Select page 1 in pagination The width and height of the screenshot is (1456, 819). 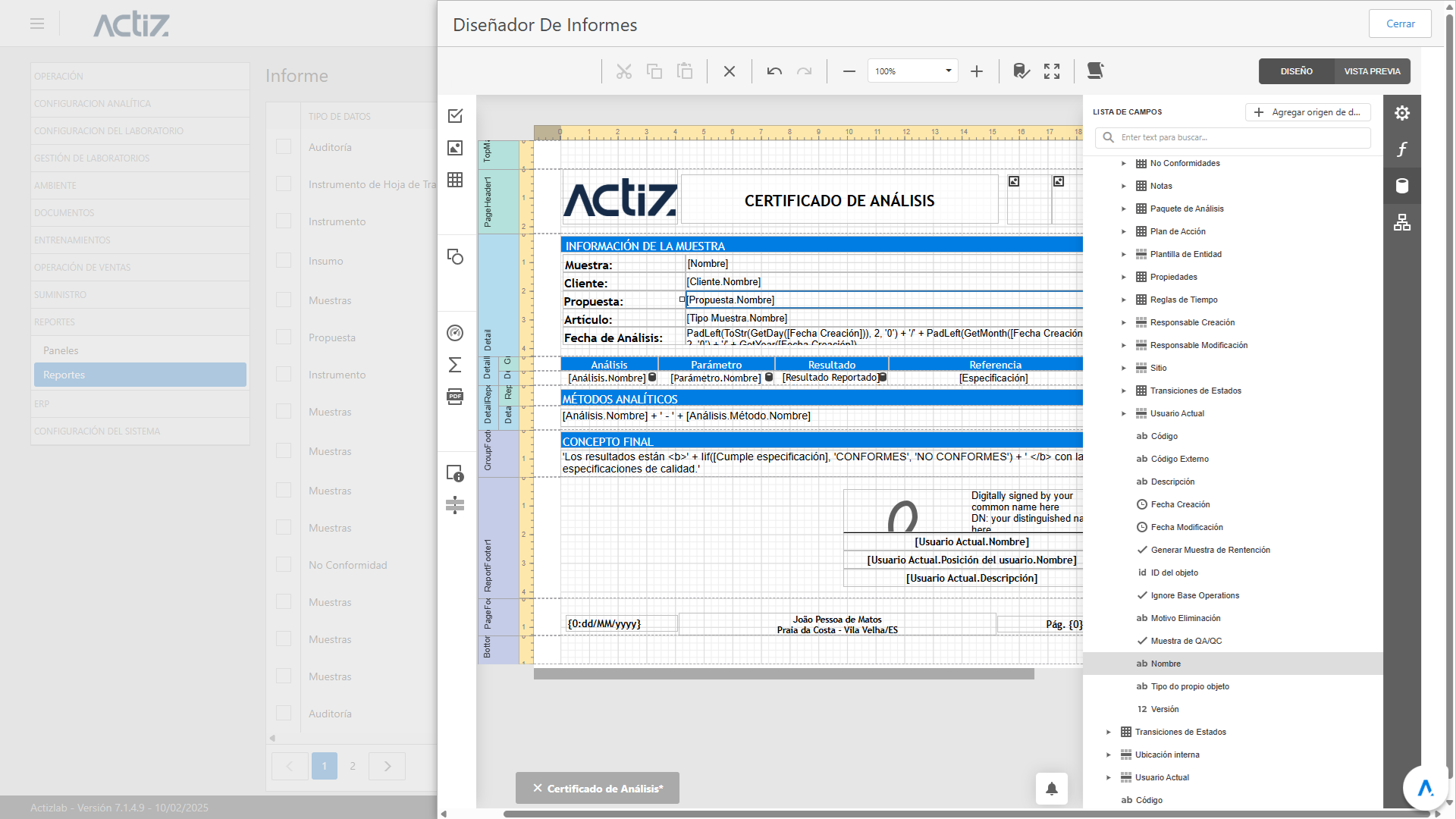coord(325,766)
